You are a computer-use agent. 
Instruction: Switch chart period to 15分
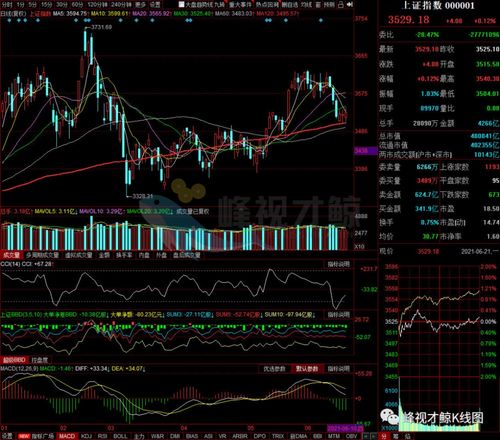pos(46,5)
